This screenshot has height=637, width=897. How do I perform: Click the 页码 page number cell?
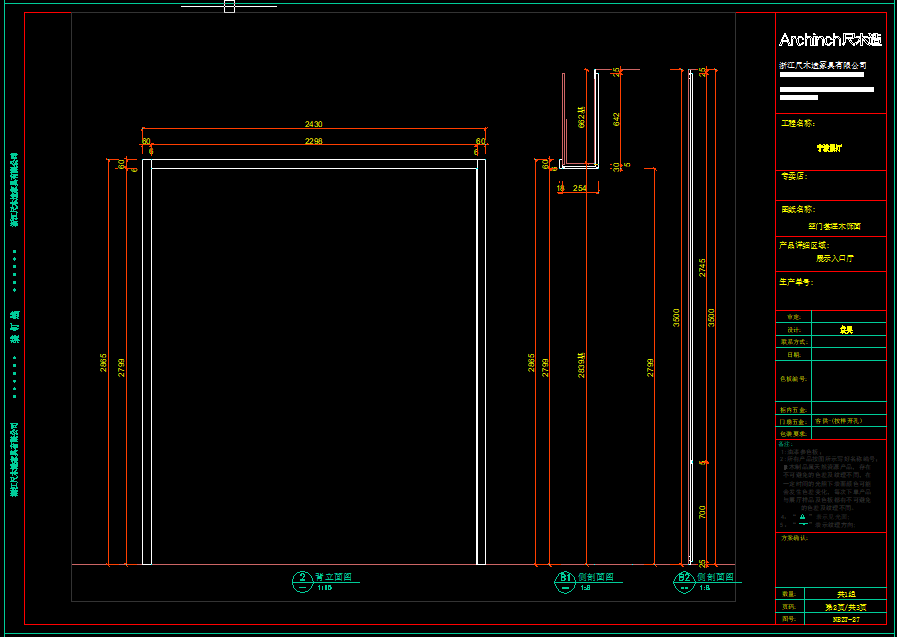point(846,606)
